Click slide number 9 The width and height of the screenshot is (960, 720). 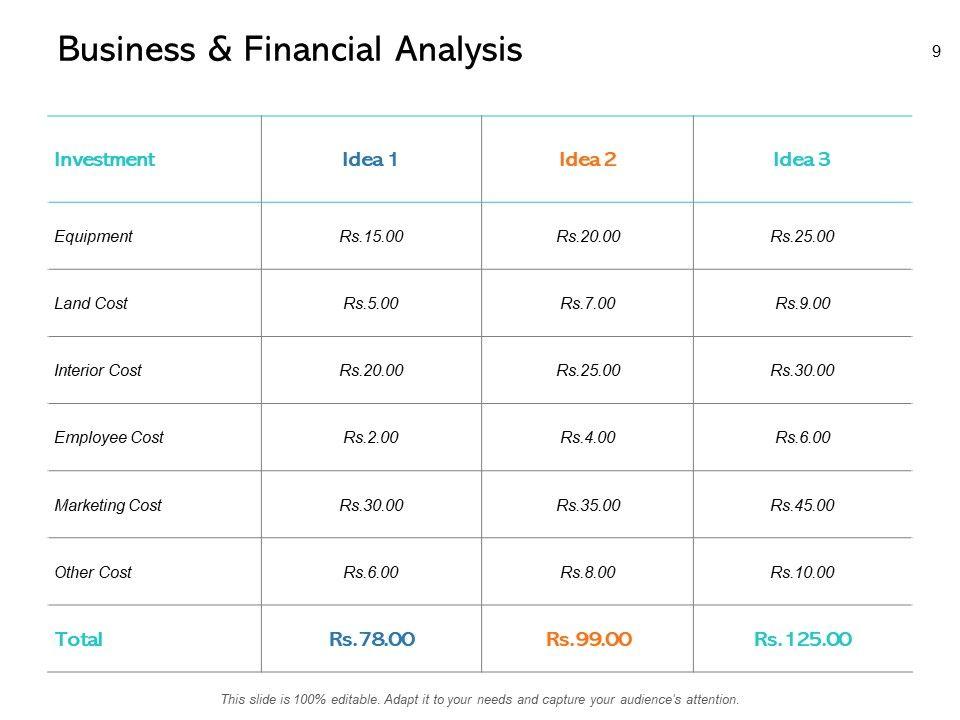click(x=936, y=52)
